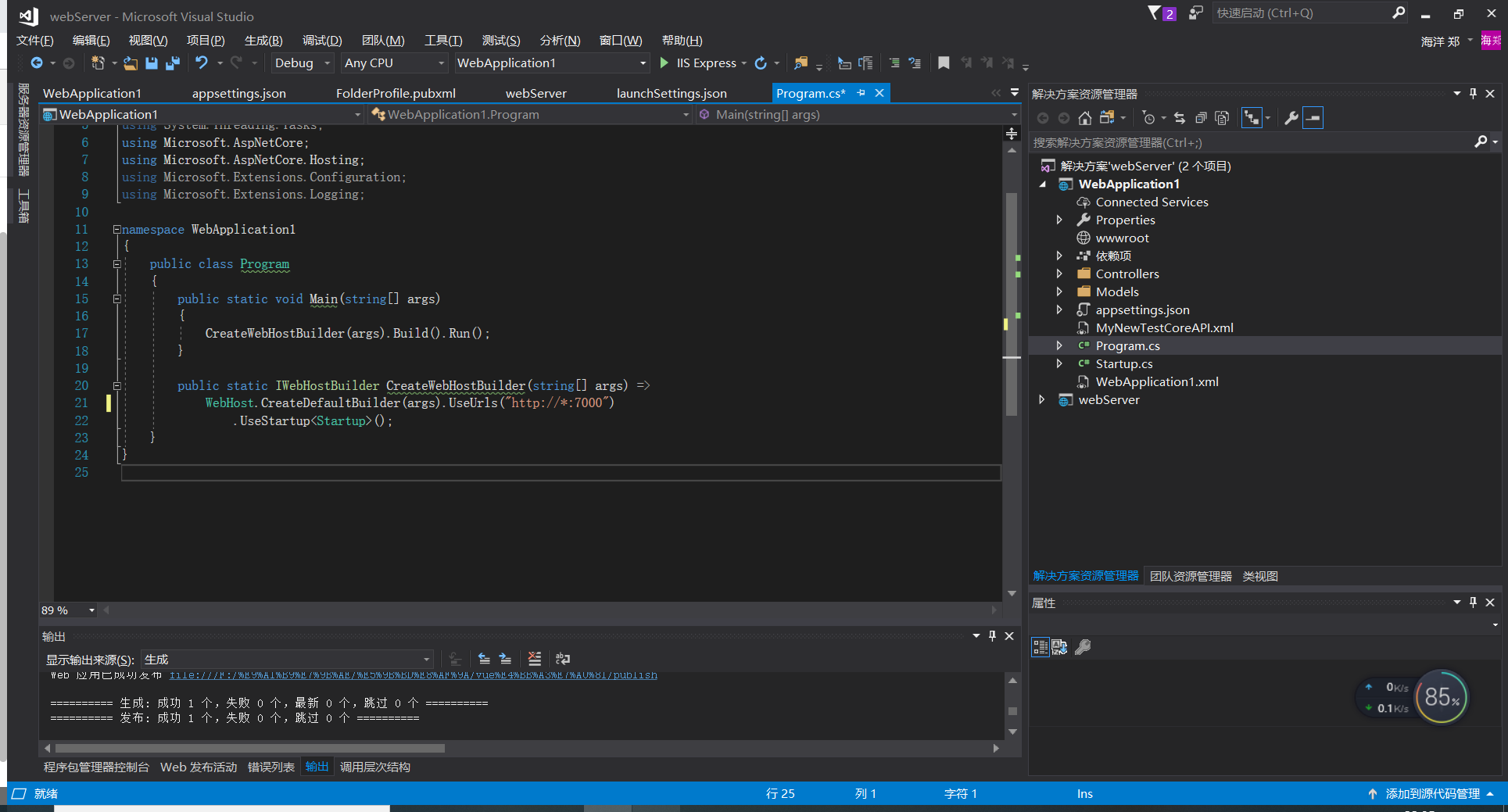
Task: Click the New Project icon in toolbar
Action: point(98,63)
